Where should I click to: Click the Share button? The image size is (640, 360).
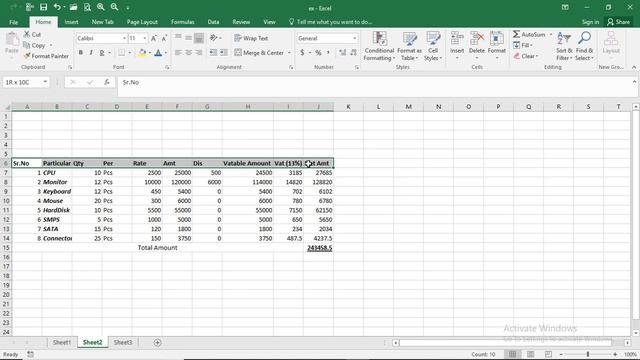(618, 22)
